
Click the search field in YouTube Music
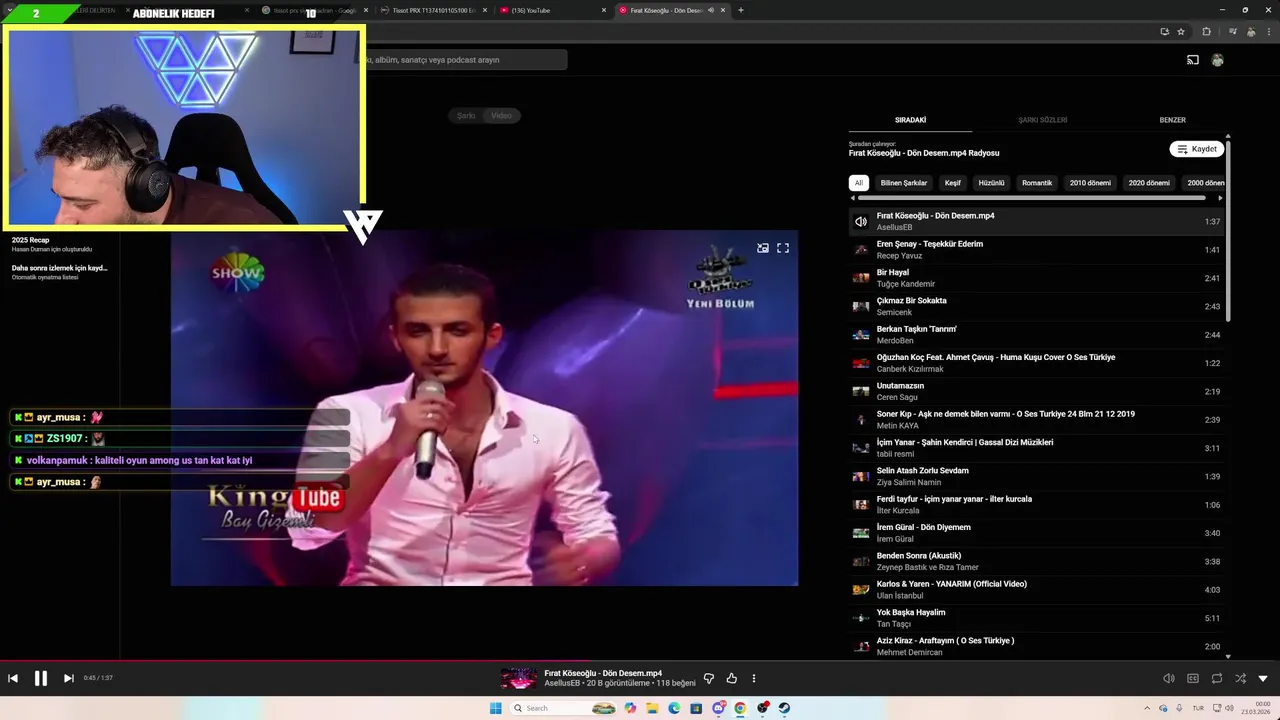(x=465, y=60)
